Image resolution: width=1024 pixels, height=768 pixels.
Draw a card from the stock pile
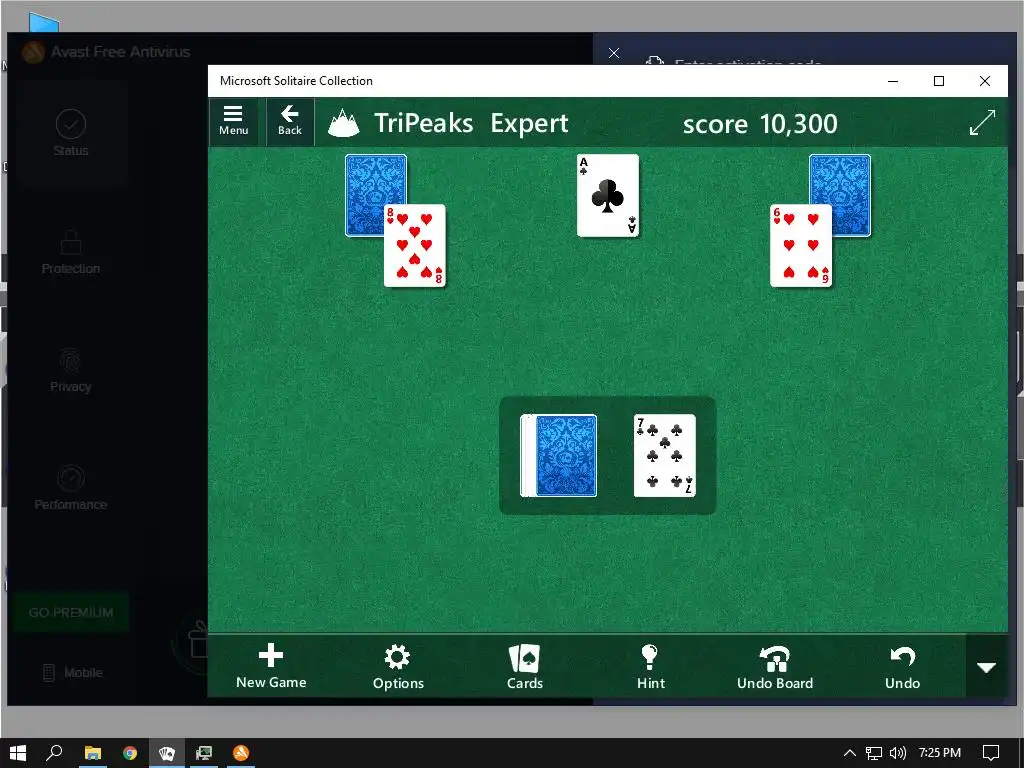point(559,456)
